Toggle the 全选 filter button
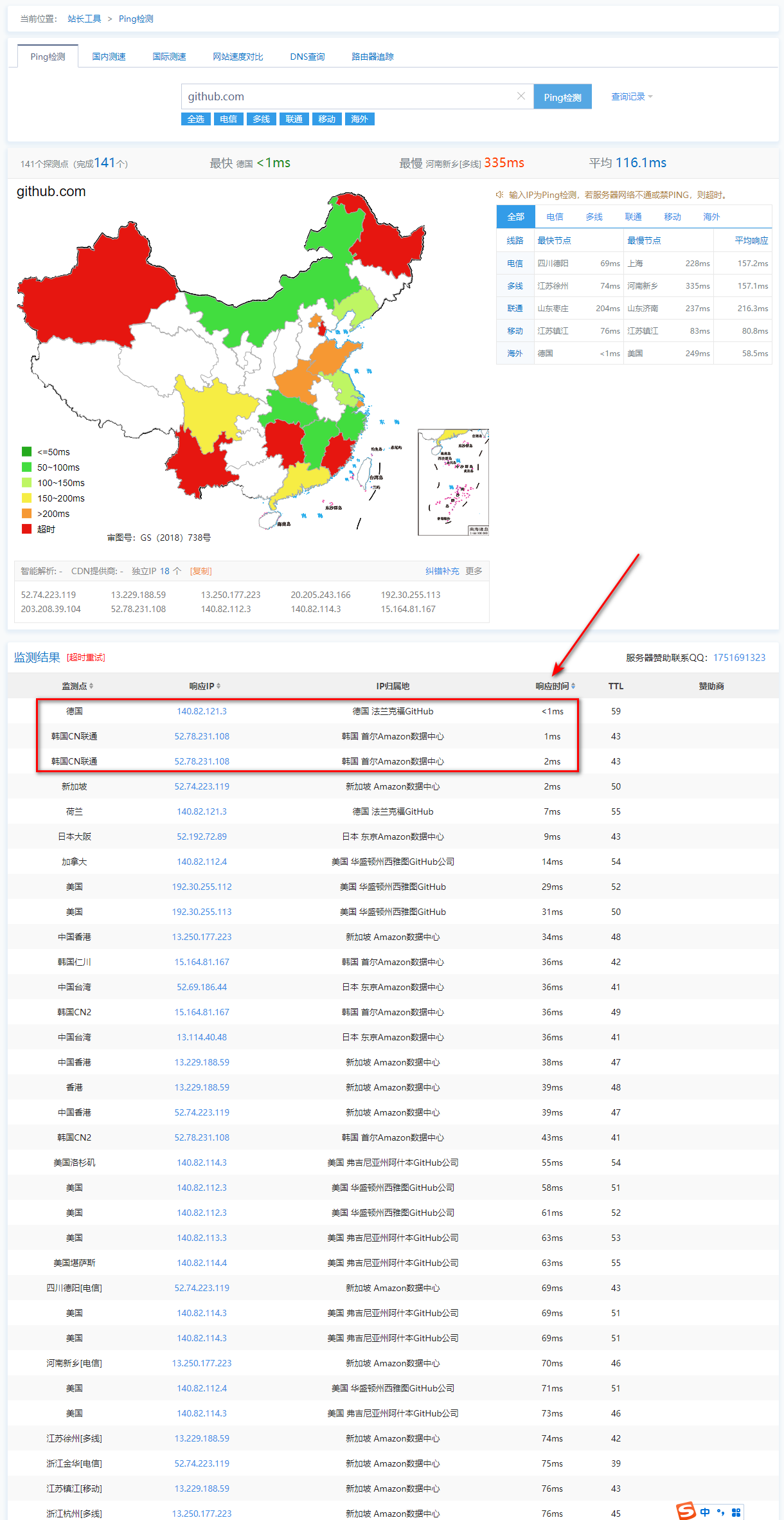The height and width of the screenshot is (1520, 784). tap(195, 119)
